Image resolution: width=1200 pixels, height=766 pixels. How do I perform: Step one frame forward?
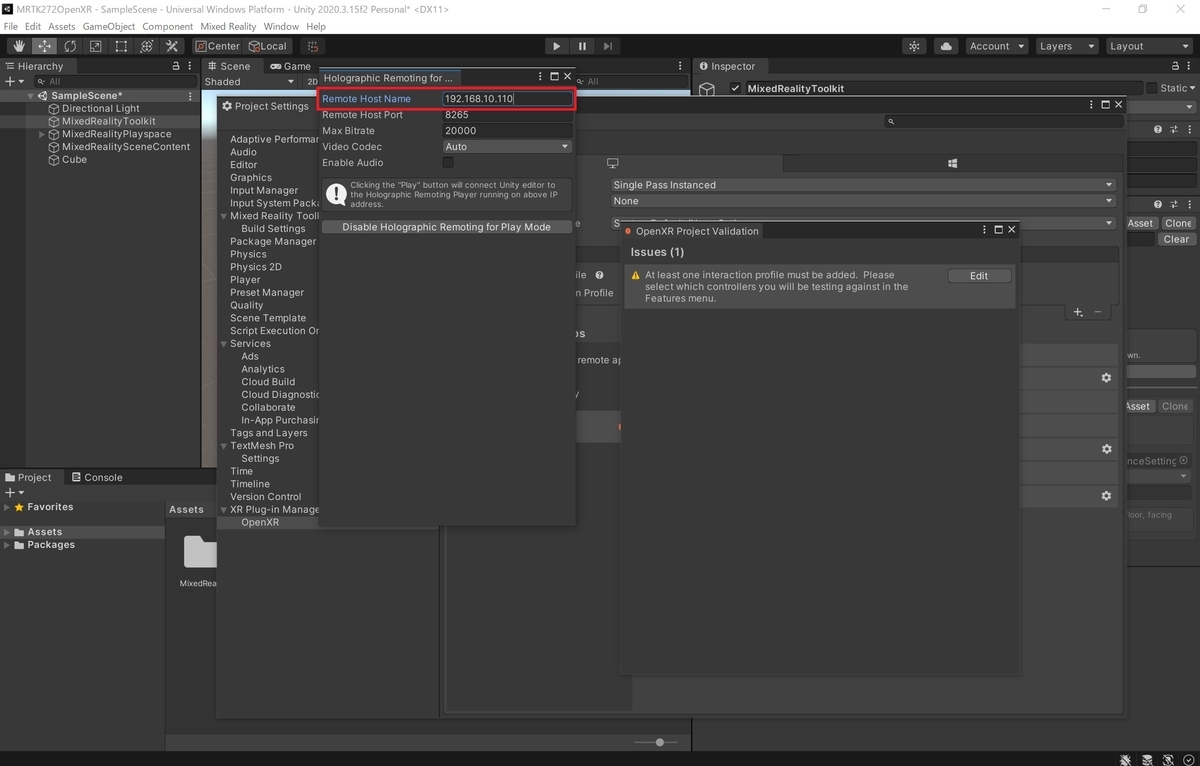(608, 46)
